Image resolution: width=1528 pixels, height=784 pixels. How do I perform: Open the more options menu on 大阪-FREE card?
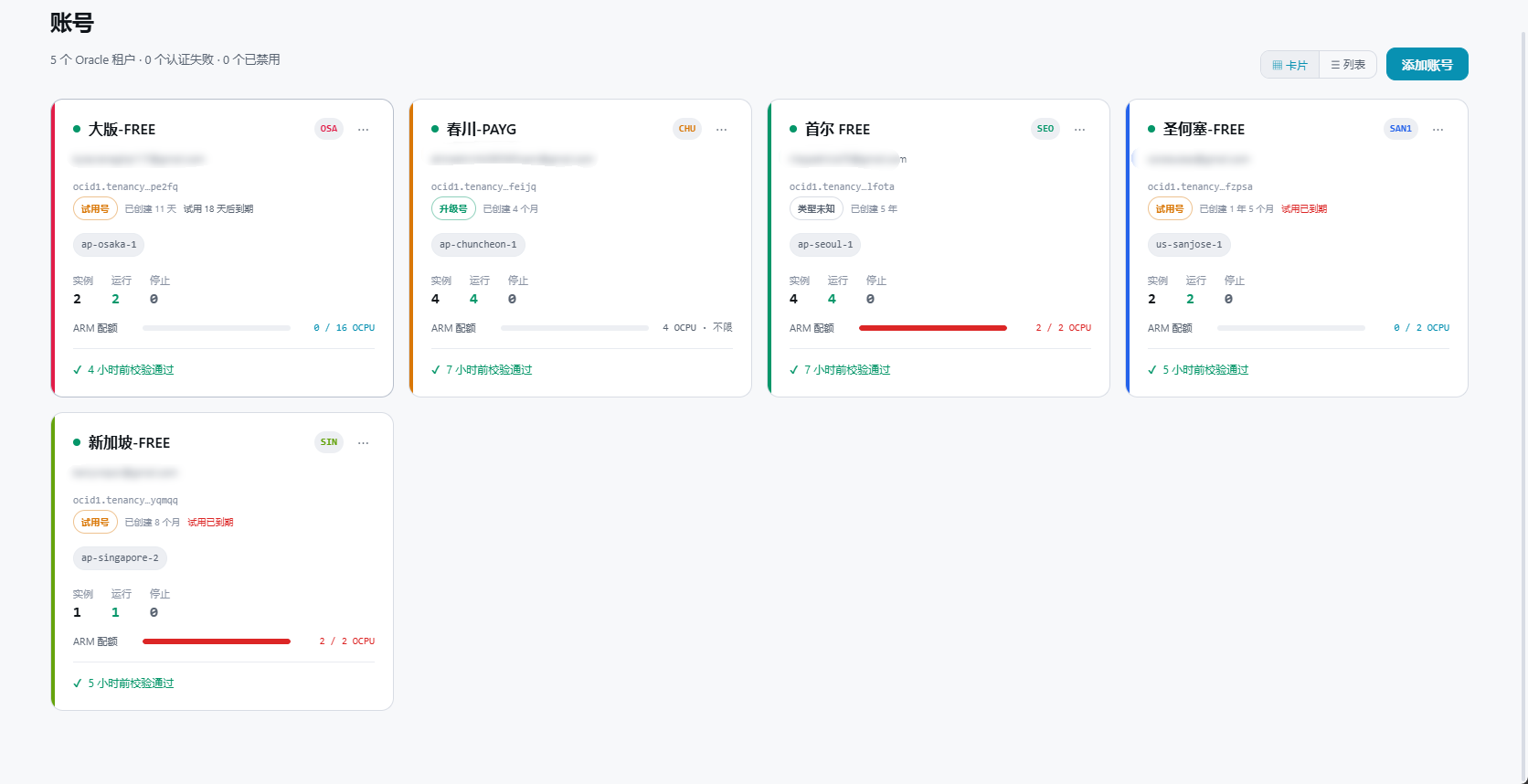pos(364,130)
